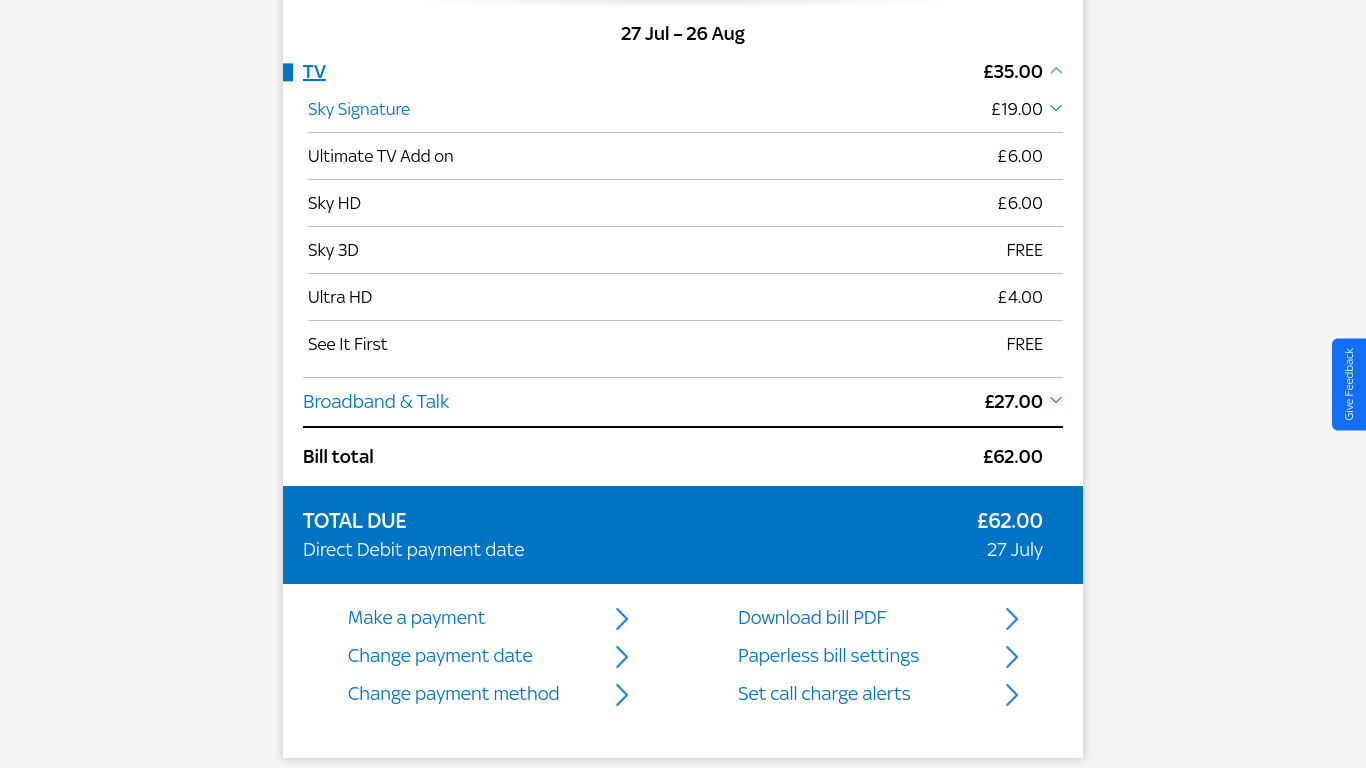This screenshot has width=1366, height=768.
Task: Click the arrow icon beside Set call charge alerts
Action: pyautogui.click(x=1011, y=694)
